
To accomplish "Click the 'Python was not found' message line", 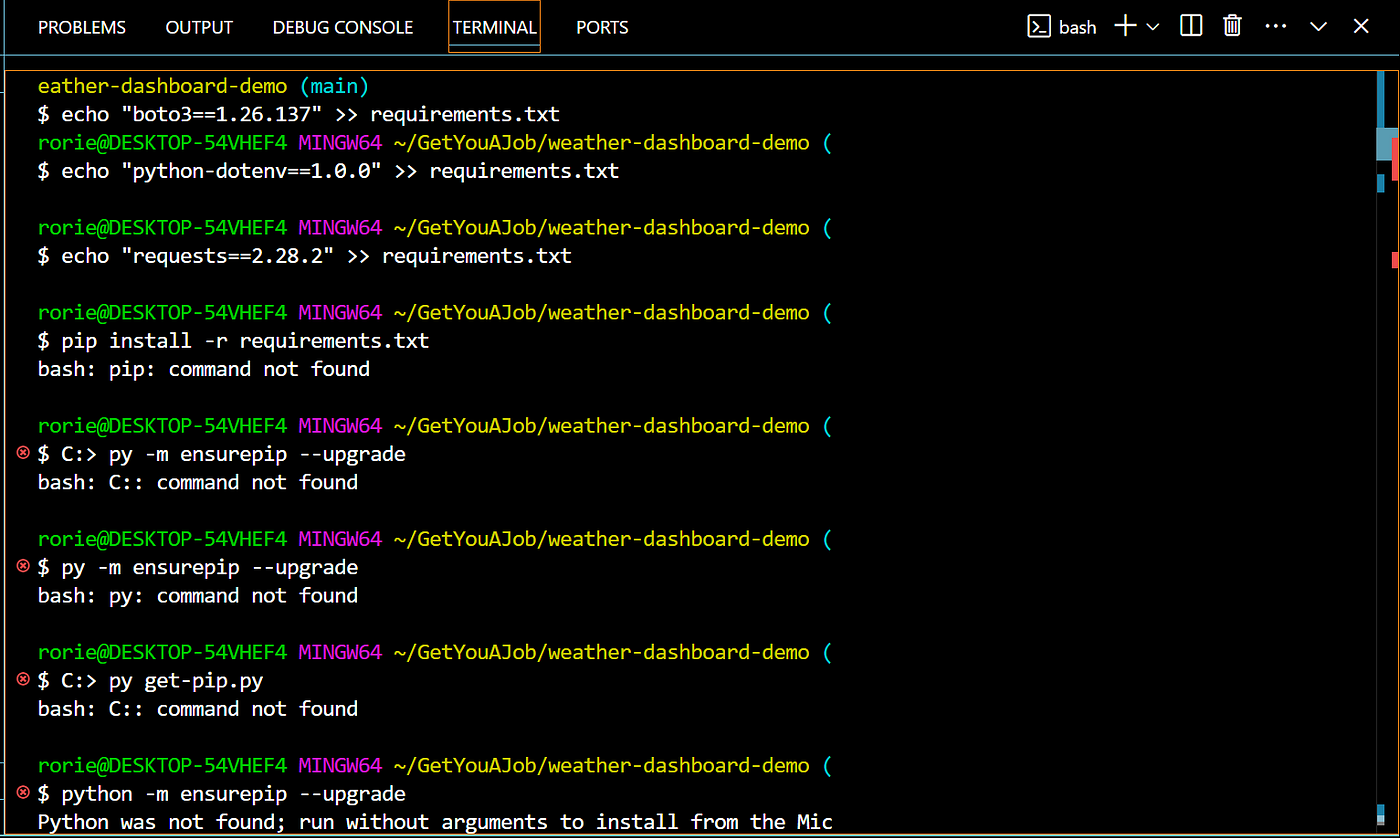I will pyautogui.click(x=435, y=822).
